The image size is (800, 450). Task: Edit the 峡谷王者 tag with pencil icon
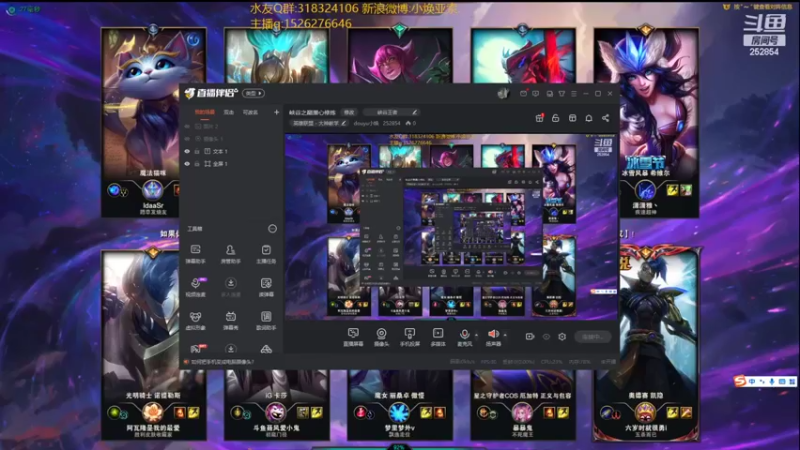coord(414,112)
